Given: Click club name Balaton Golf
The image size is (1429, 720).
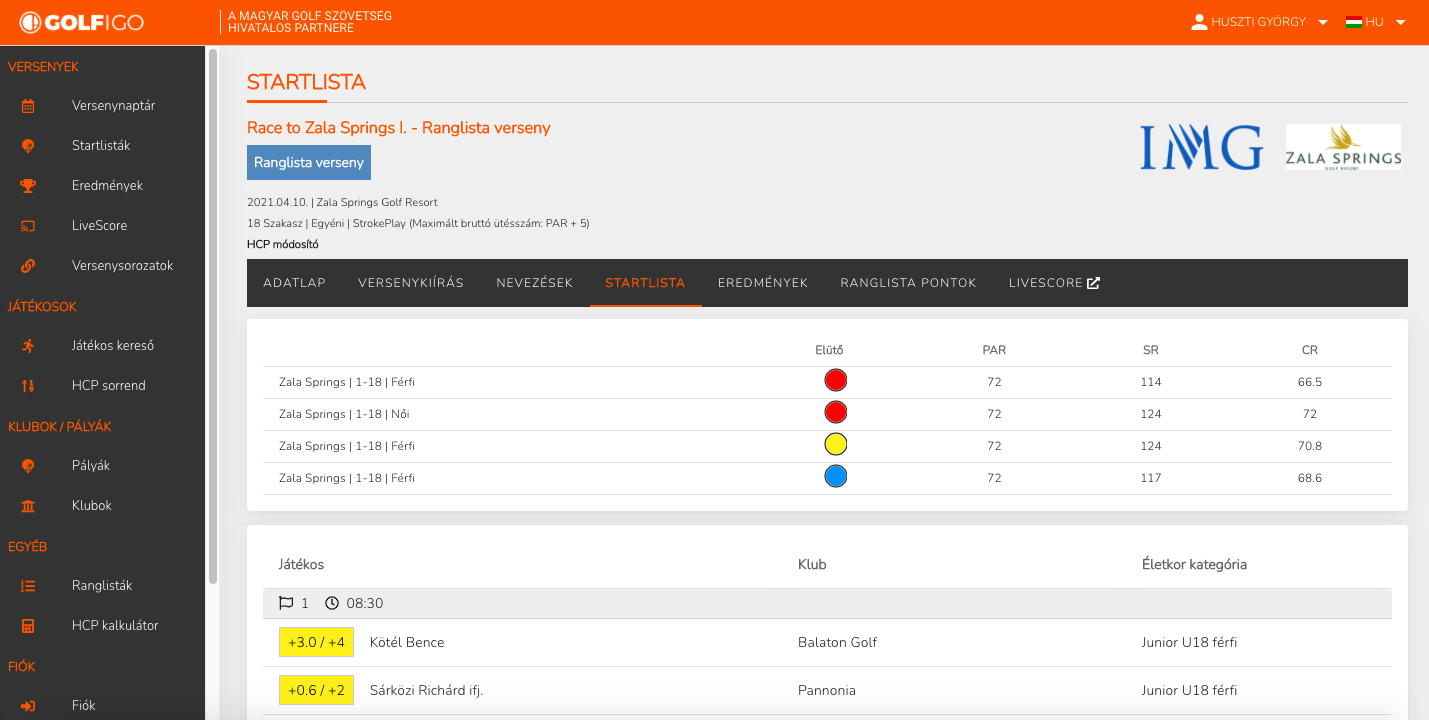Looking at the screenshot, I should 837,642.
